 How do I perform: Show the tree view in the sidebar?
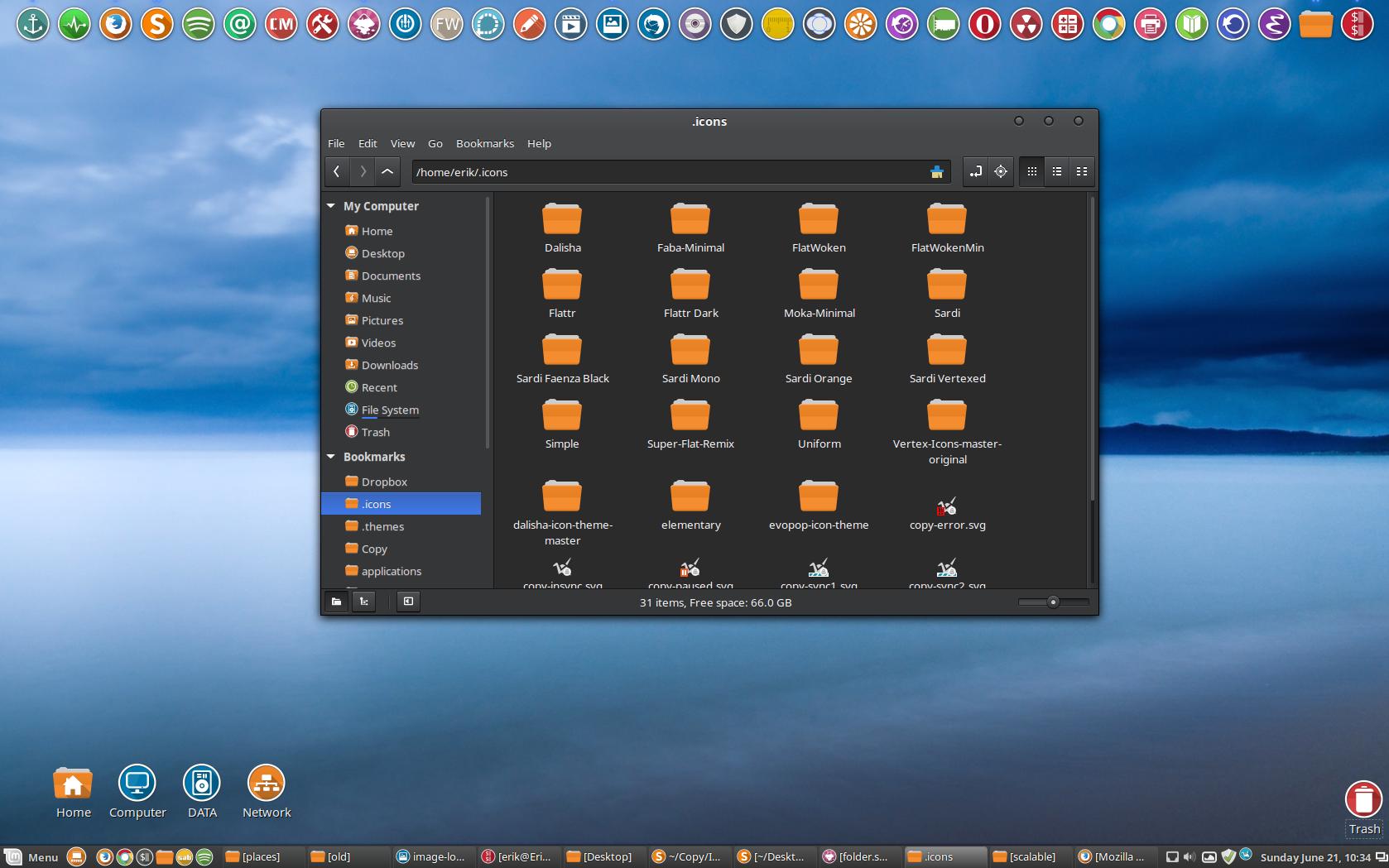364,602
